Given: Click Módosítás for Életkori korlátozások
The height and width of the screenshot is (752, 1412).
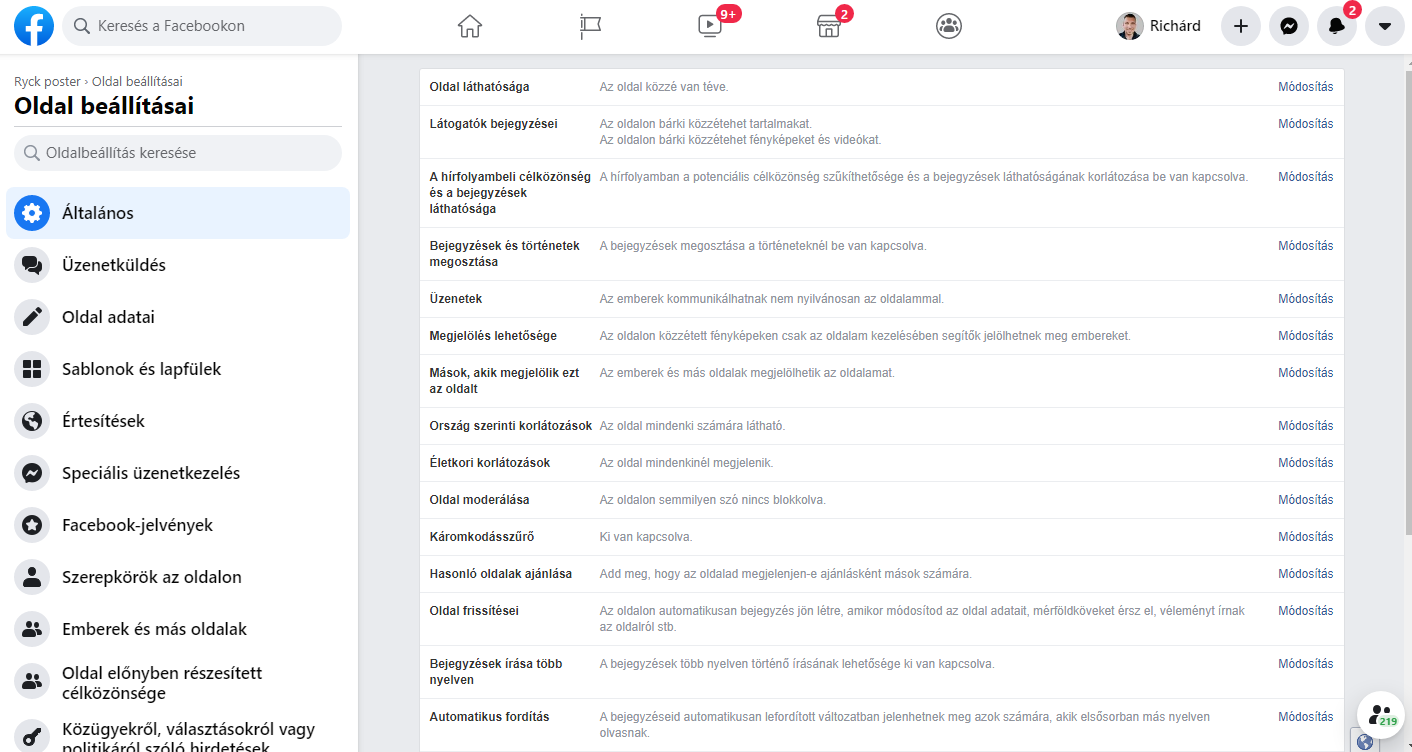Looking at the screenshot, I should click(x=1305, y=463).
